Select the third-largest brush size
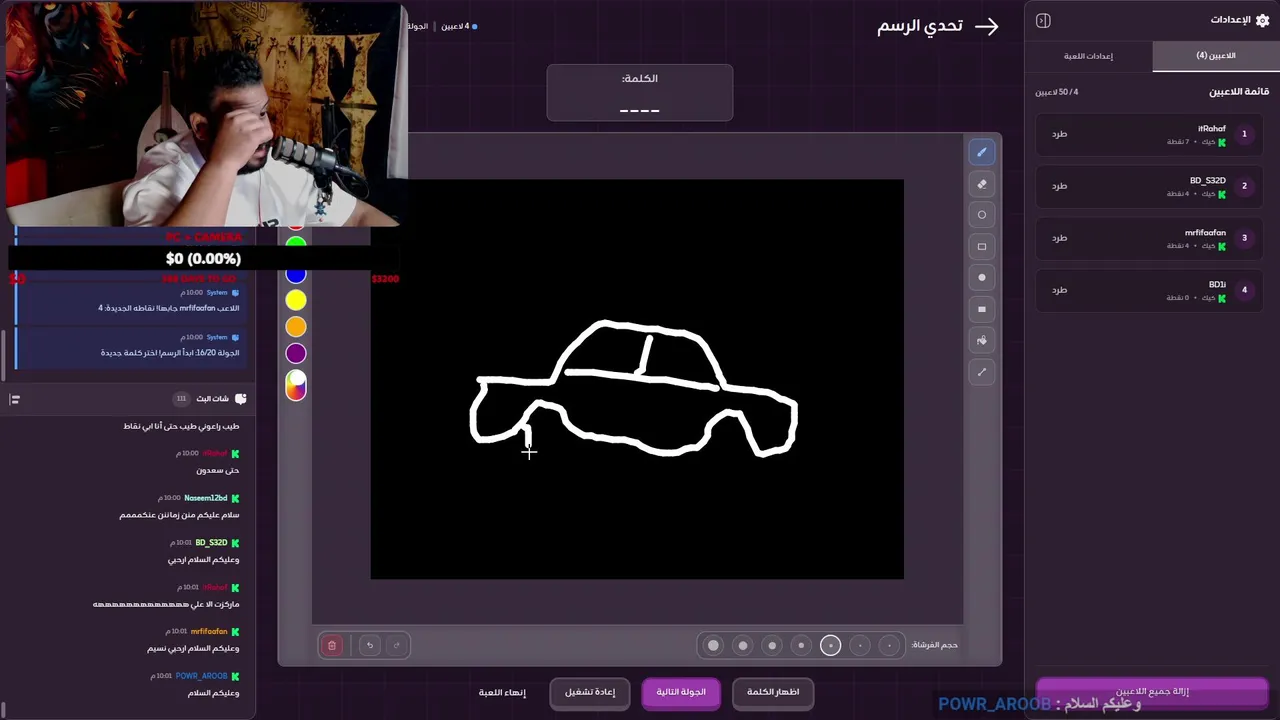 772,645
